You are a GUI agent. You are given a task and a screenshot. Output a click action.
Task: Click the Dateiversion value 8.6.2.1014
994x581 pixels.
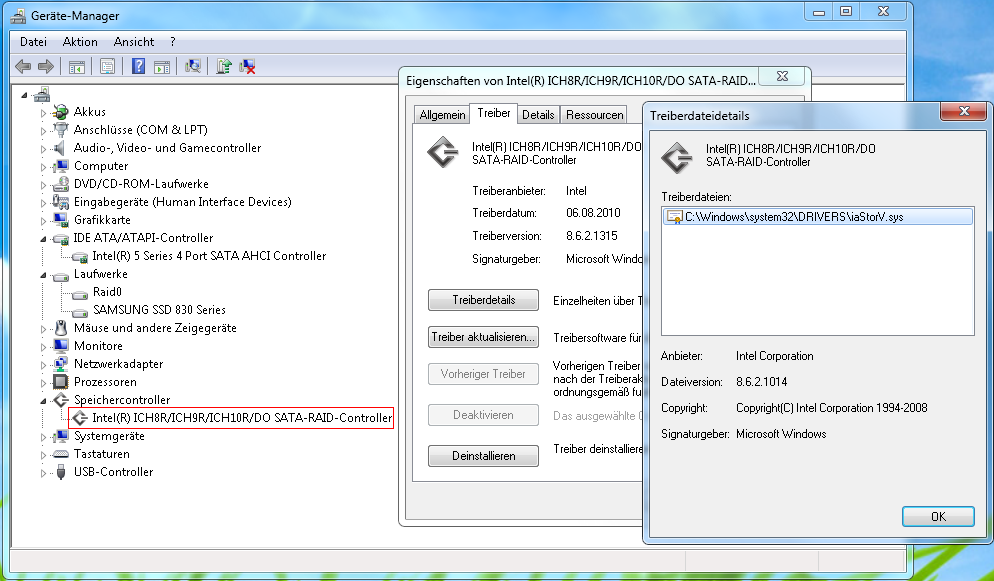coord(761,382)
